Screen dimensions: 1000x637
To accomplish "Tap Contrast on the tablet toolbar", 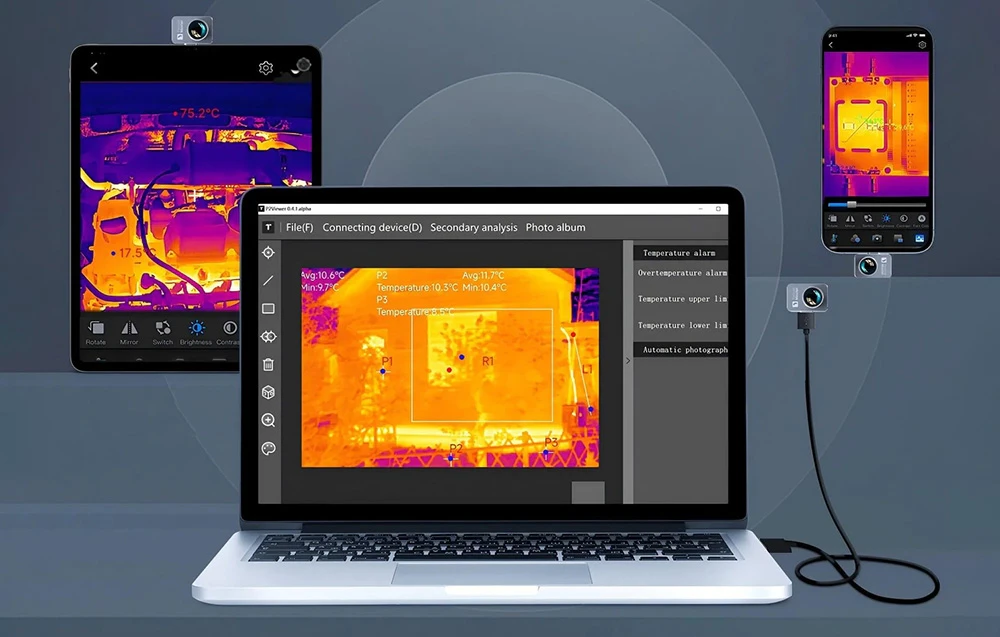I will click(x=228, y=333).
